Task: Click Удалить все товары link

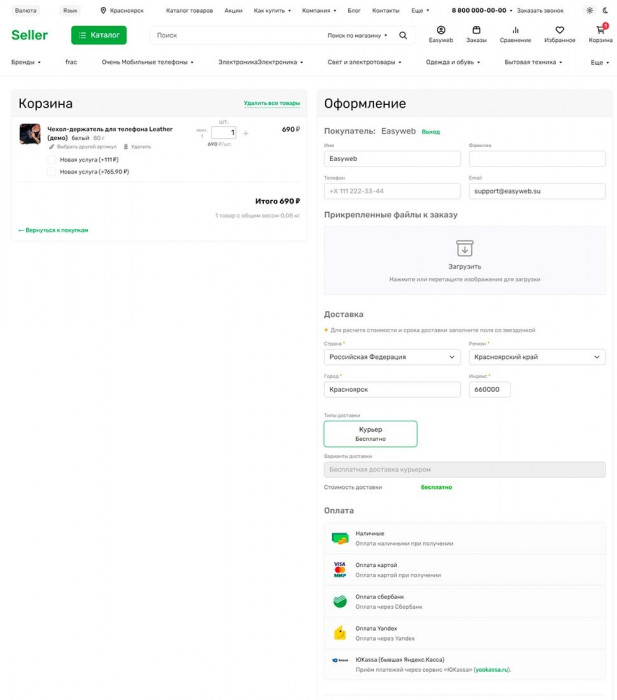Action: click(271, 103)
